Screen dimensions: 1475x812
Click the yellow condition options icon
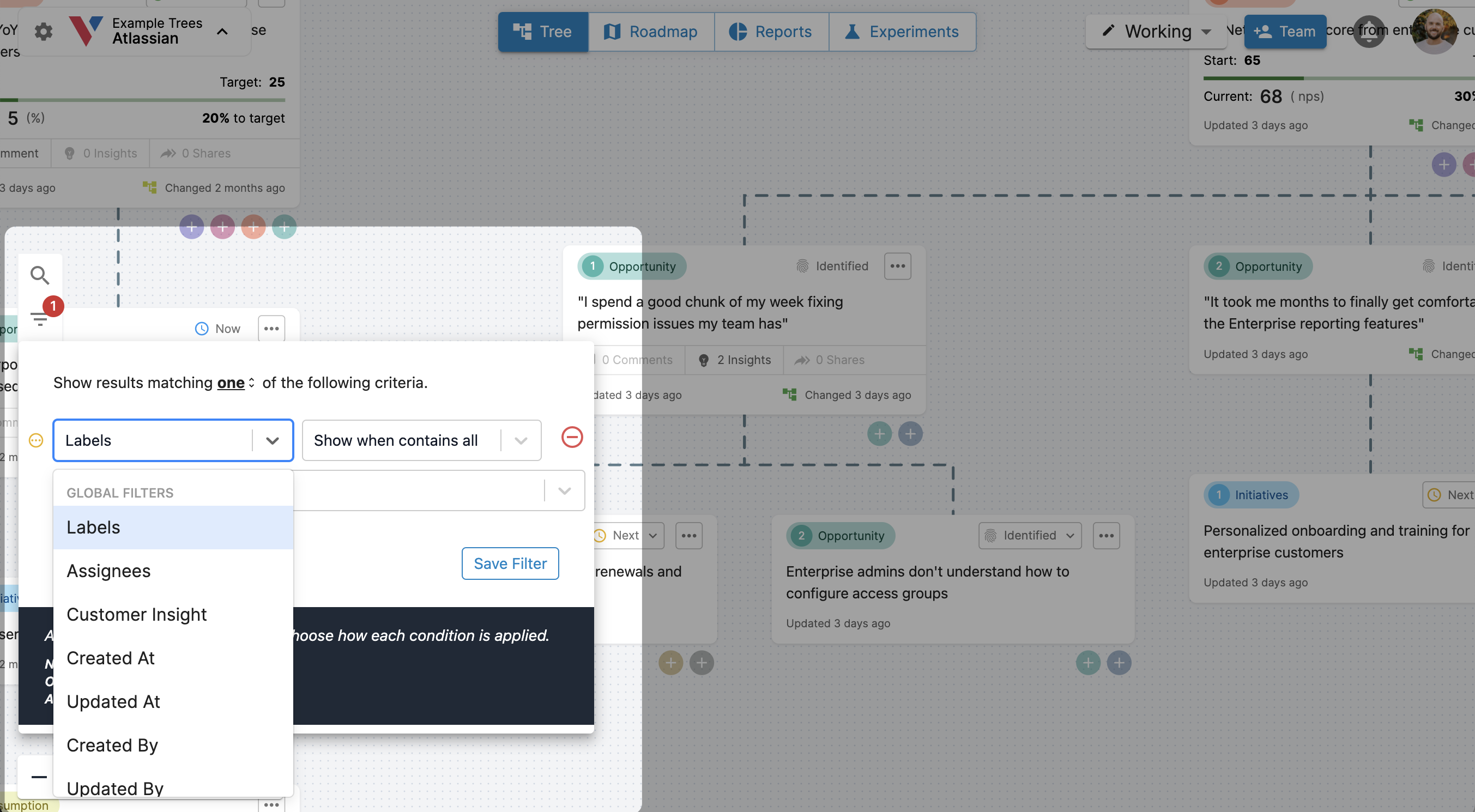(36, 440)
